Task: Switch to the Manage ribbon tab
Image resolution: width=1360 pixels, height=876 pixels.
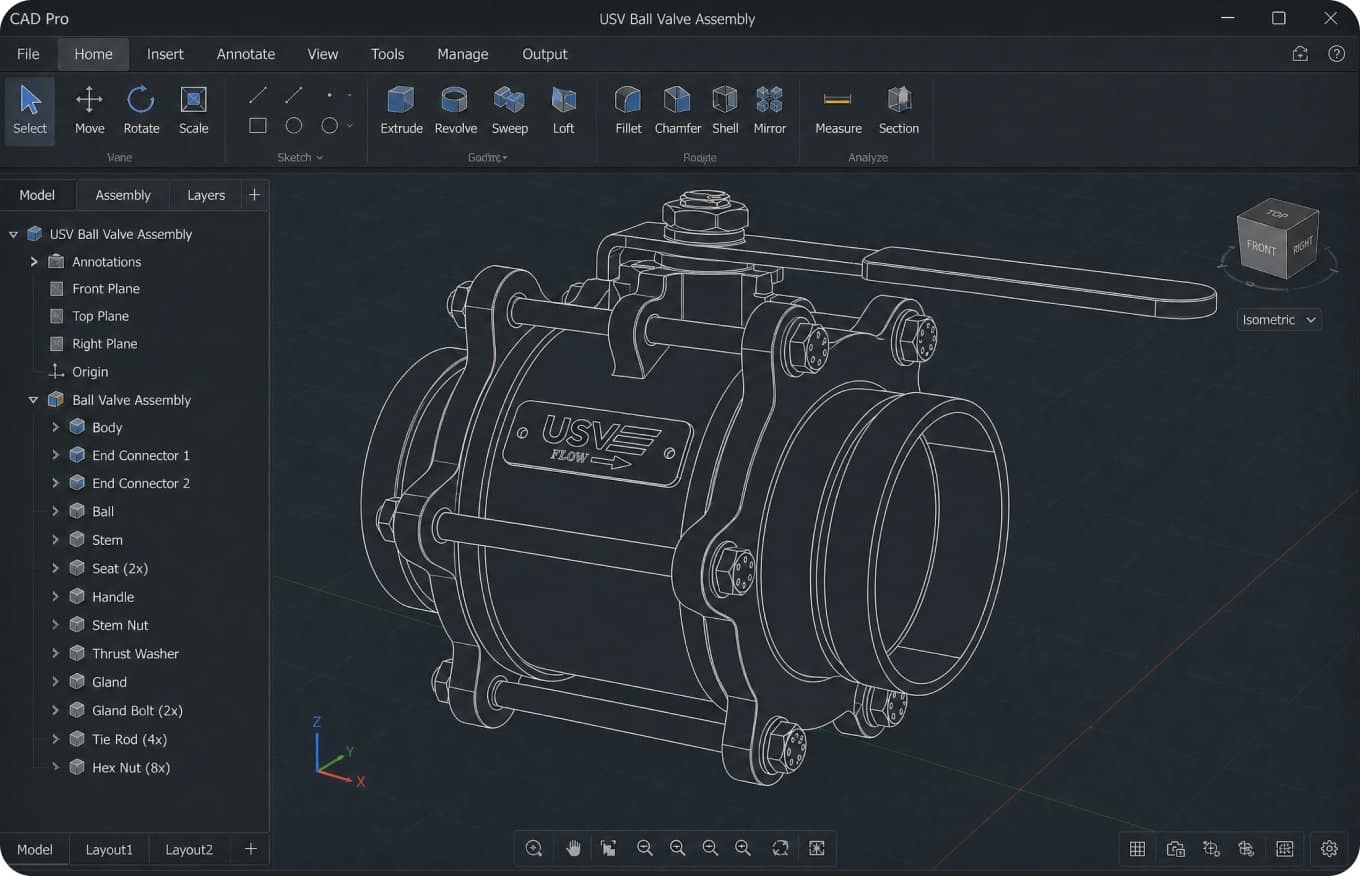Action: point(463,54)
